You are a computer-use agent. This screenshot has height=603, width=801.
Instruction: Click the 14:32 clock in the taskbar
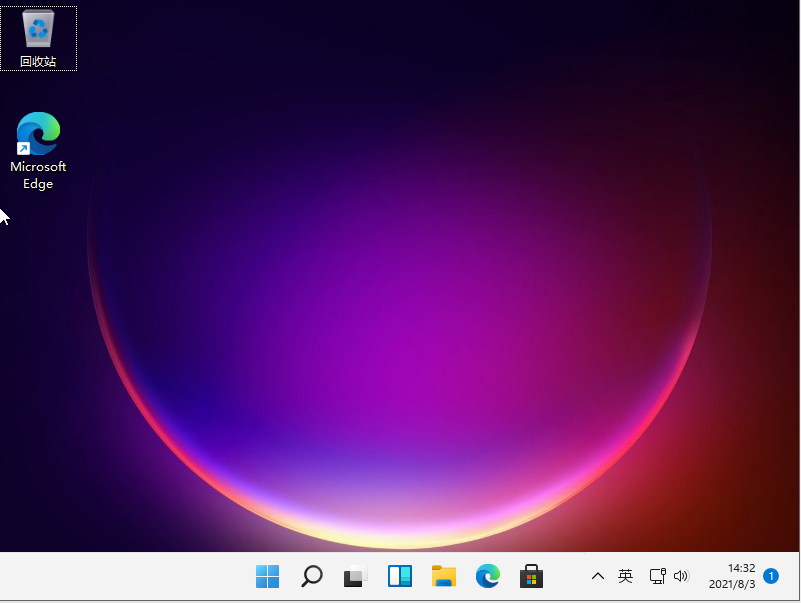pos(741,568)
